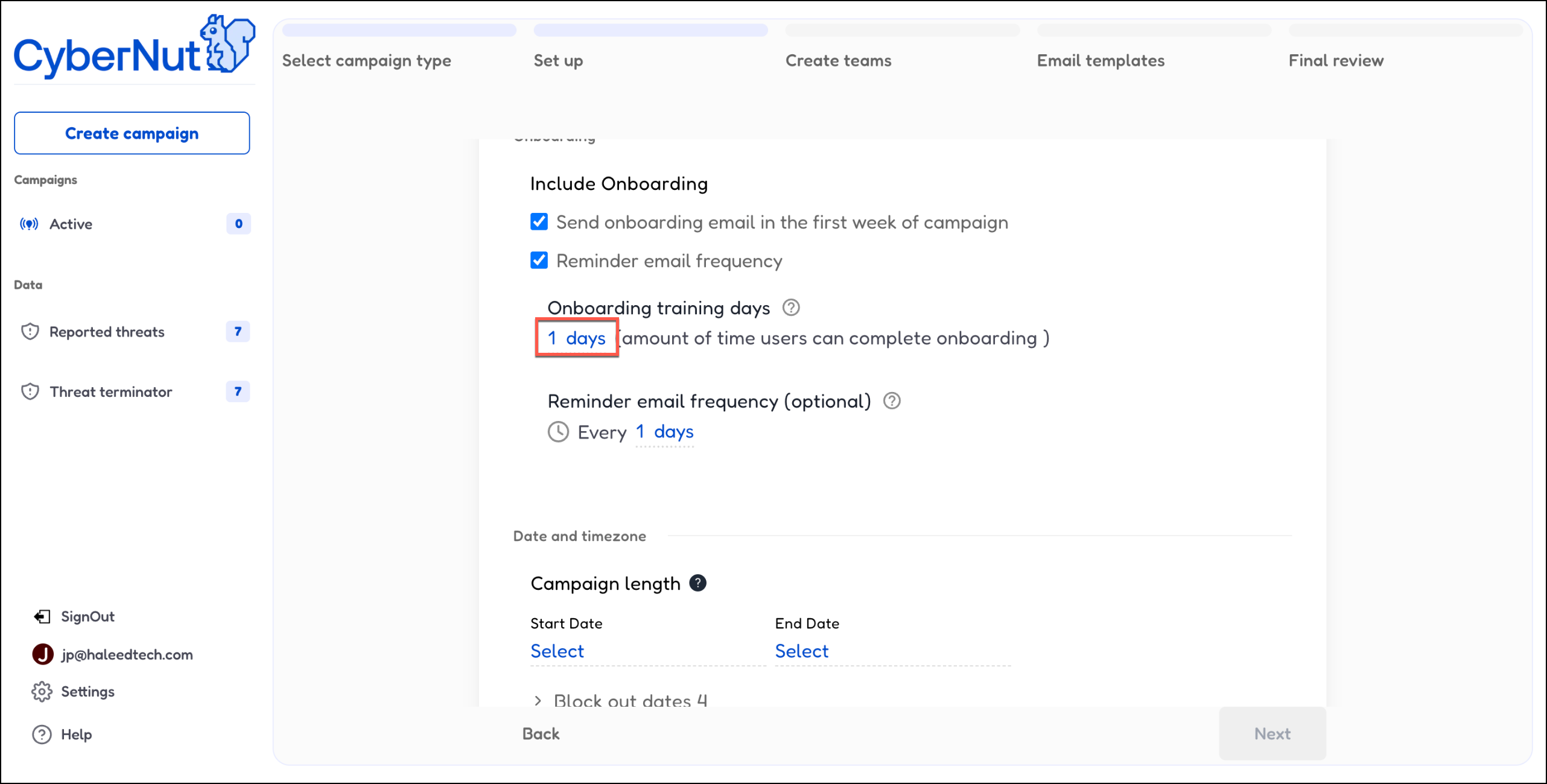The image size is (1547, 784).
Task: Toggle Reminder email frequency checkbox
Action: pyautogui.click(x=539, y=261)
